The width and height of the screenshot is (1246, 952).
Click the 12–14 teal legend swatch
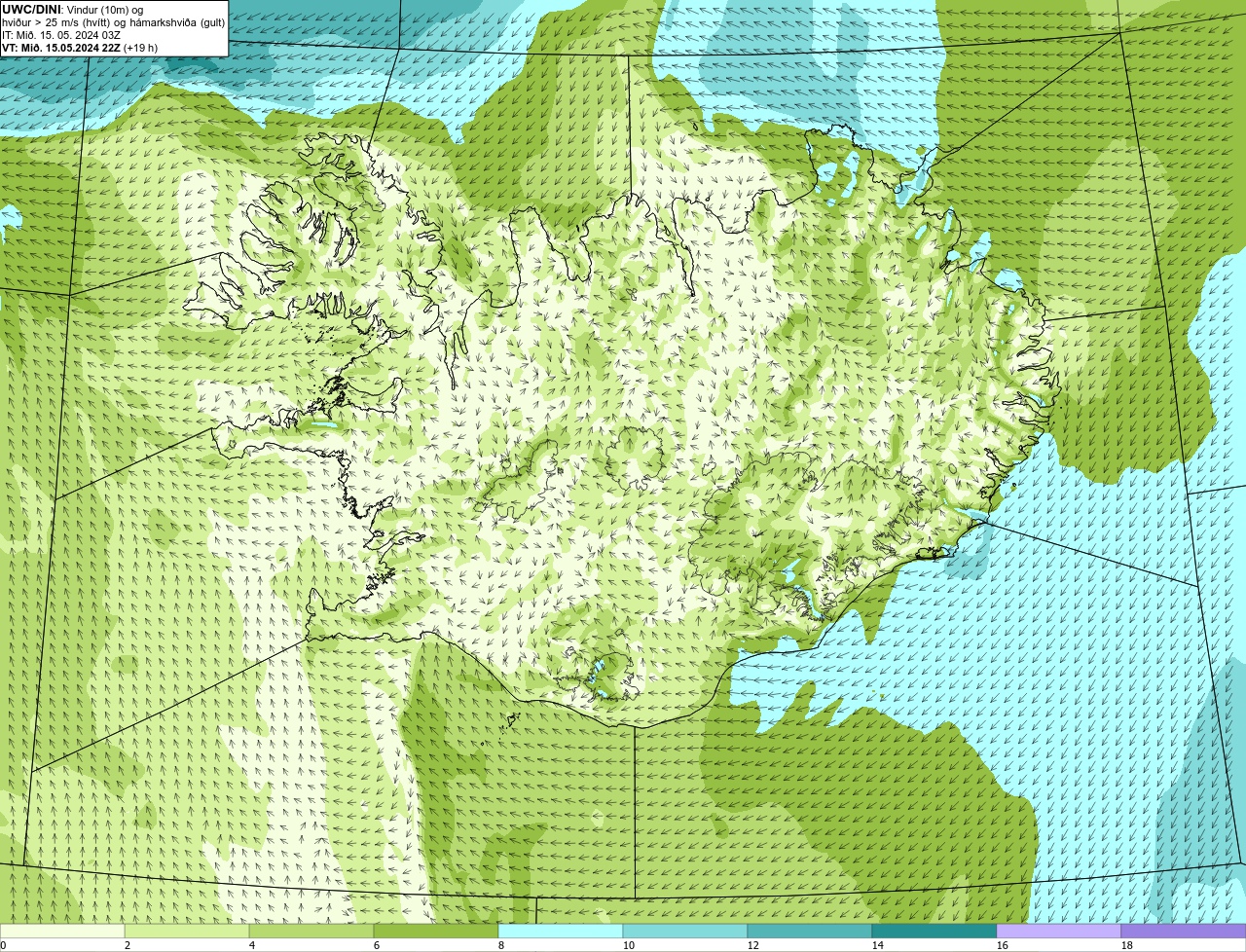point(810,932)
